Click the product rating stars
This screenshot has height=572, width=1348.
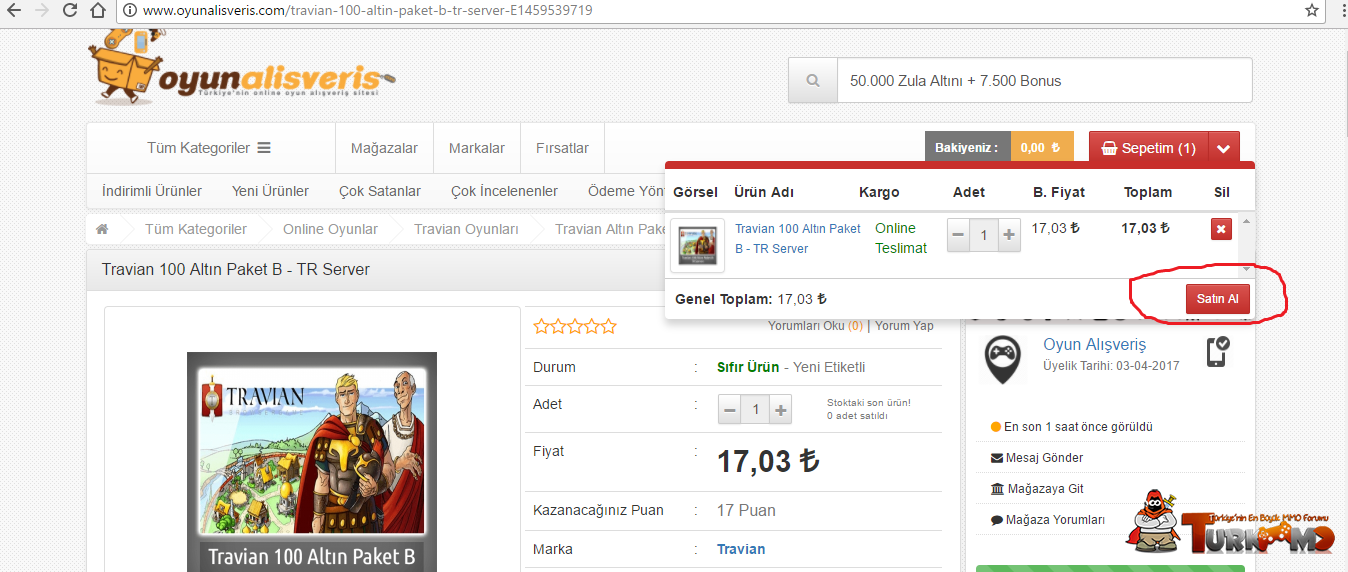(575, 326)
